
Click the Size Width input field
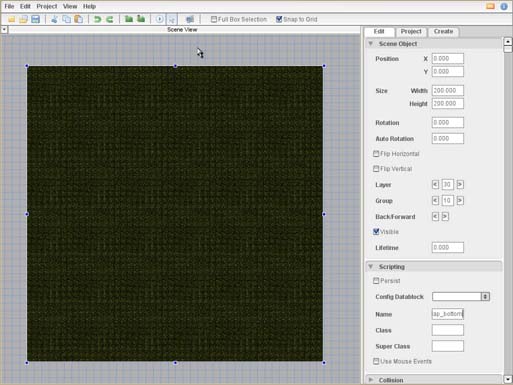448,90
